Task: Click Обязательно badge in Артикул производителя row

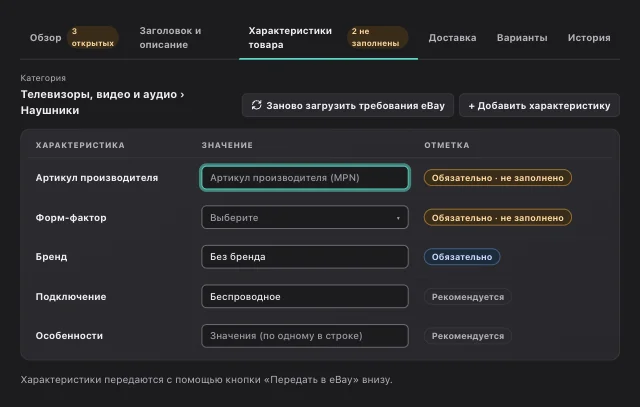Action: click(498, 178)
